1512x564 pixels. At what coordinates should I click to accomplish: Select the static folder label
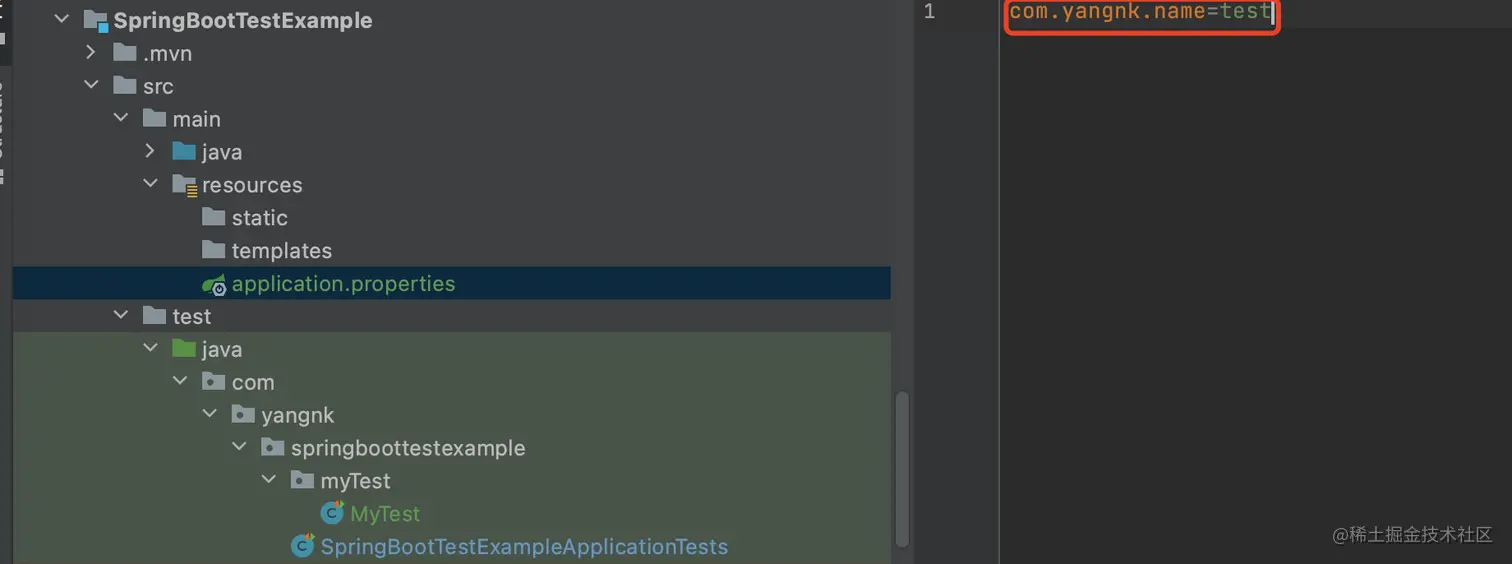click(x=260, y=218)
